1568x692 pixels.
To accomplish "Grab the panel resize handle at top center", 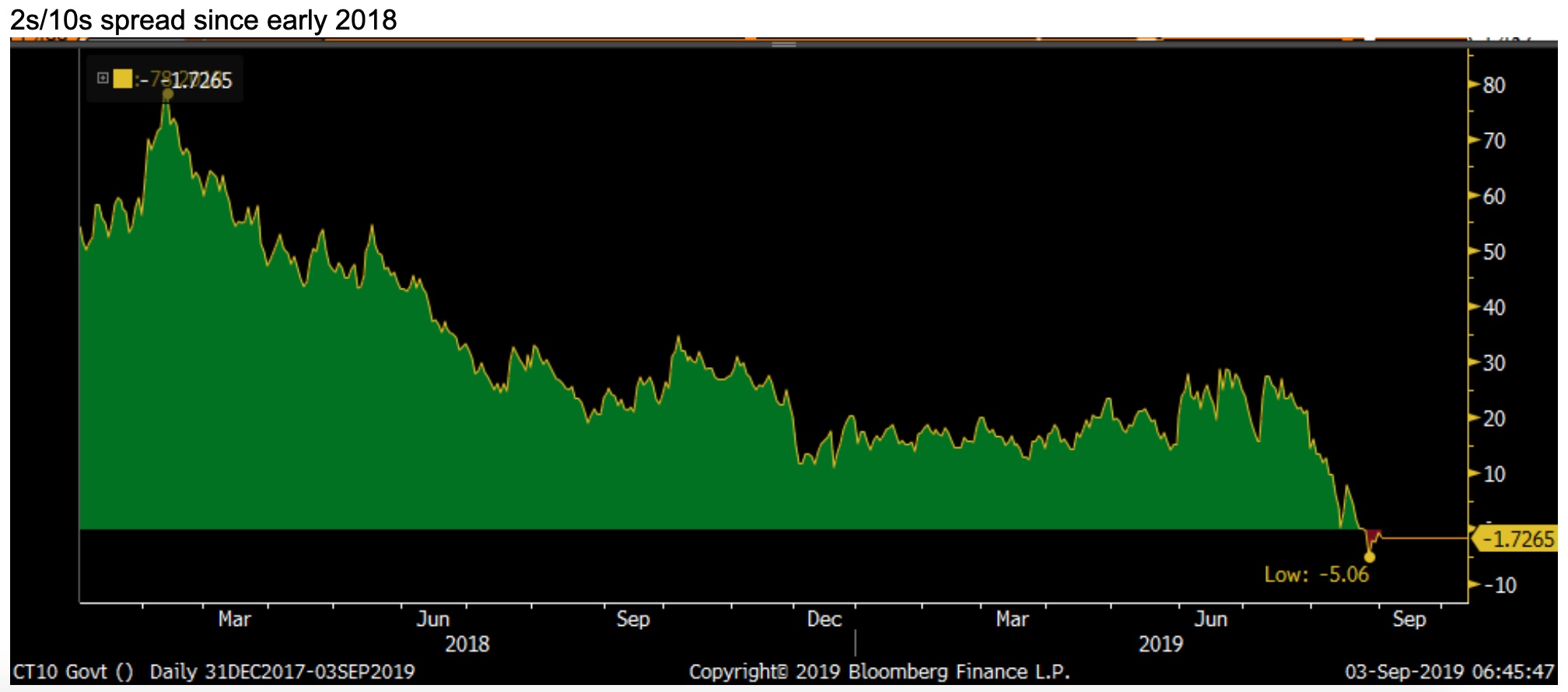I will point(783,44).
